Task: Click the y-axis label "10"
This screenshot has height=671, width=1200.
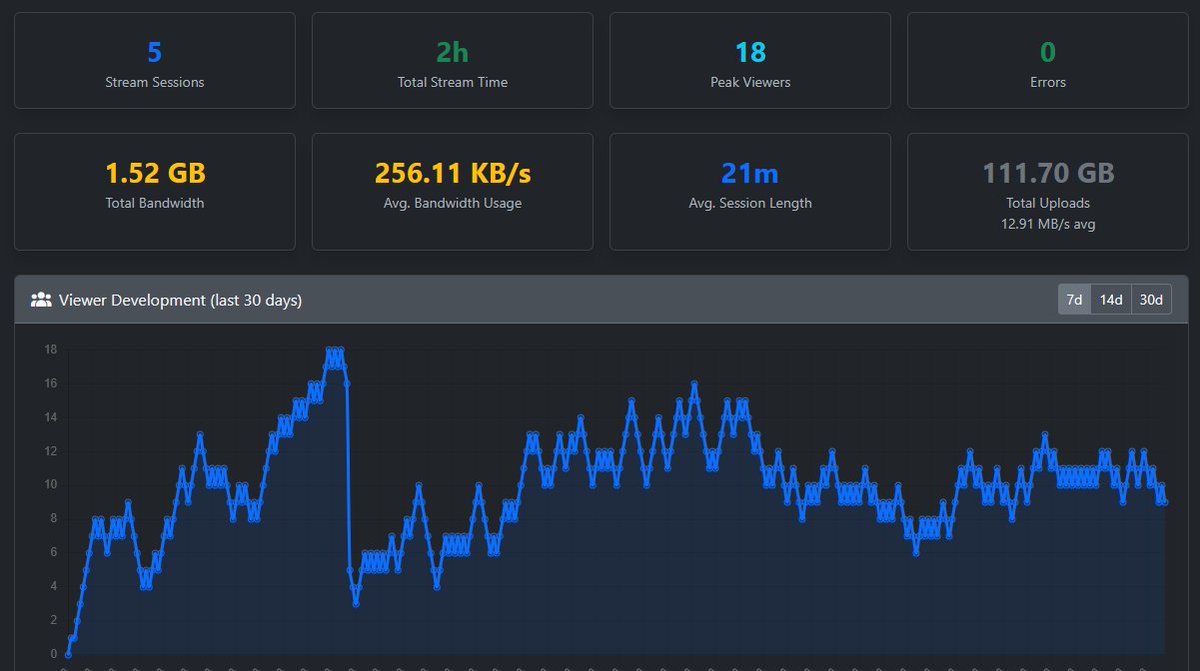Action: [x=50, y=485]
